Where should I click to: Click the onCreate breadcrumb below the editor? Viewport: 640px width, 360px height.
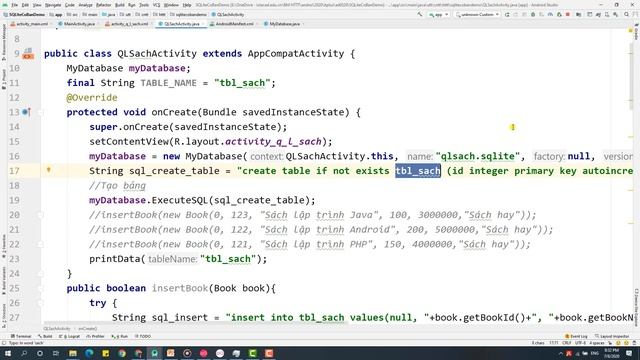(87, 329)
